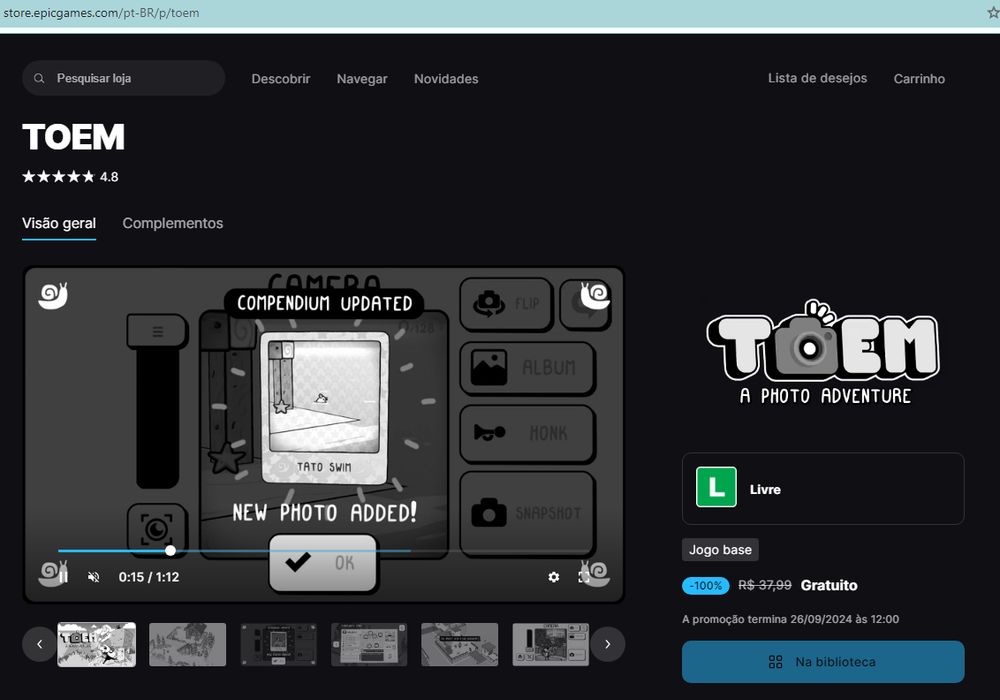Select the third media thumbnail
Screen dimensions: 1000x700
(278, 645)
